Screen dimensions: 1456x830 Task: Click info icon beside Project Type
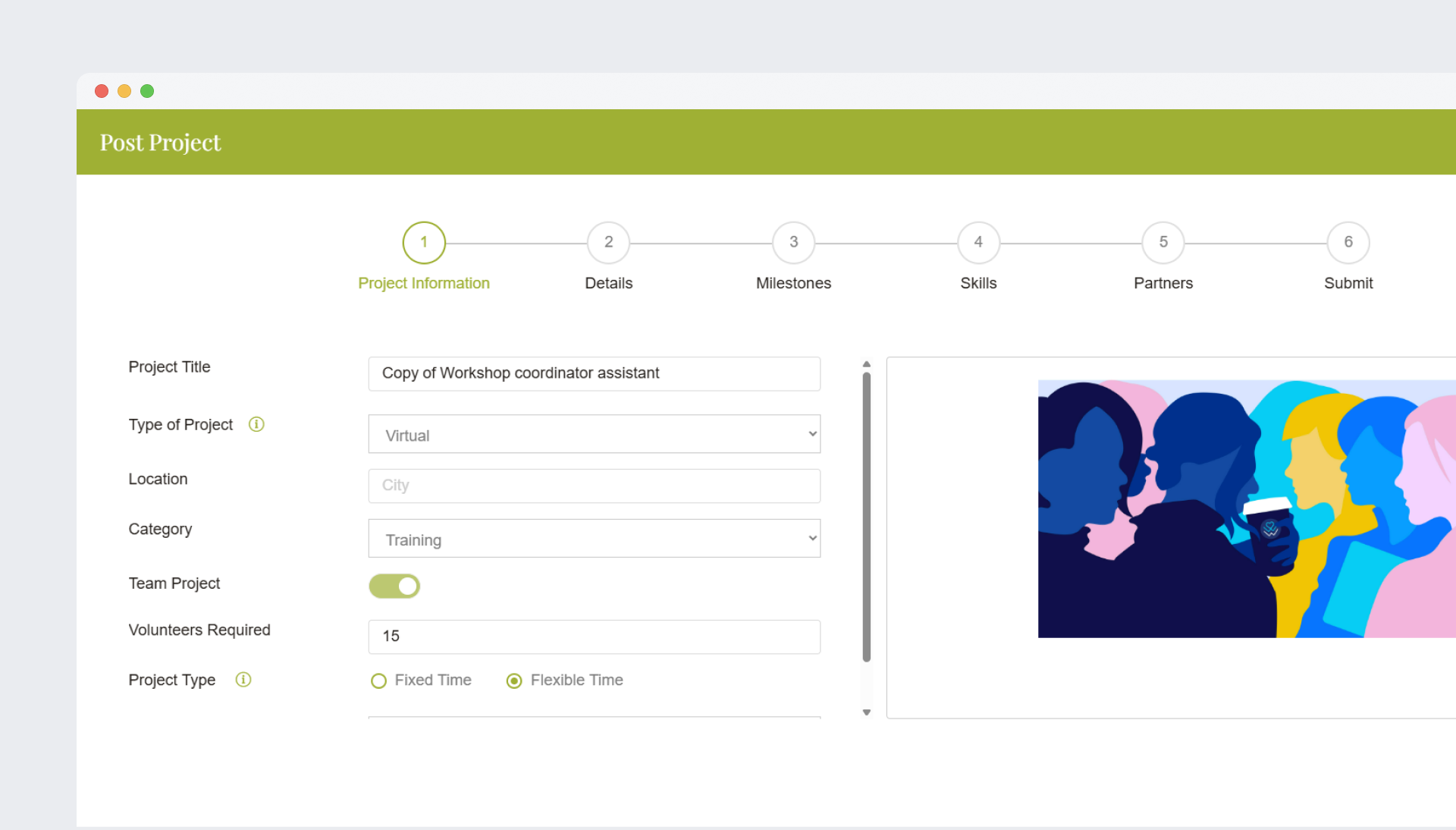[243, 680]
